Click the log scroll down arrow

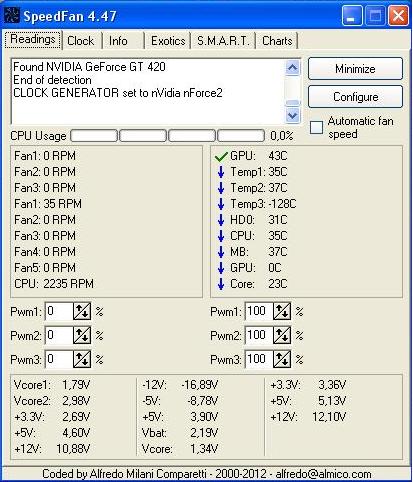(292, 116)
